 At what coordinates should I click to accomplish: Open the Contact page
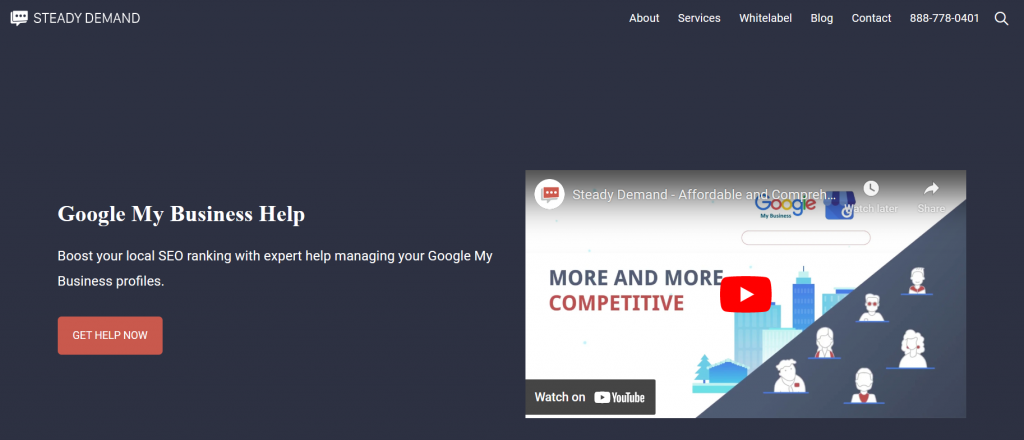point(871,18)
